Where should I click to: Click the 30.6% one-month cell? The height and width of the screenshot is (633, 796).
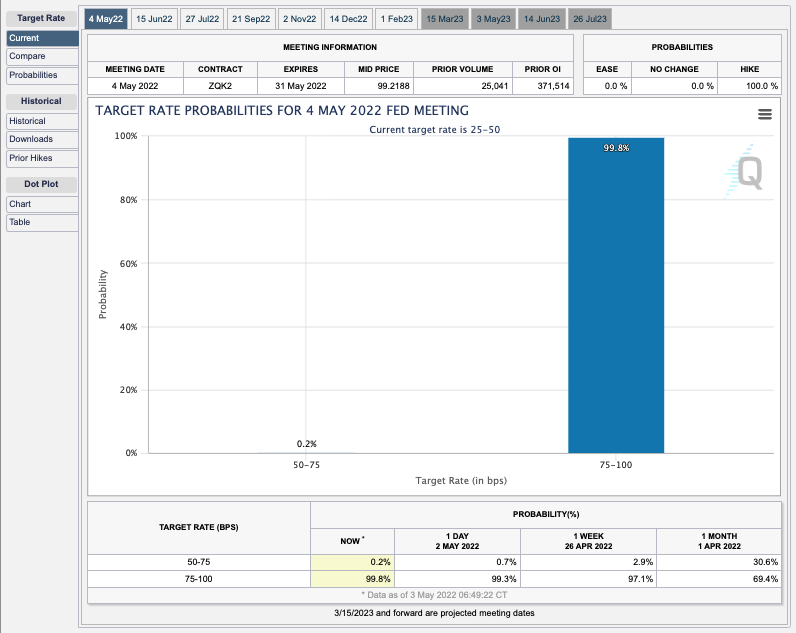719,562
